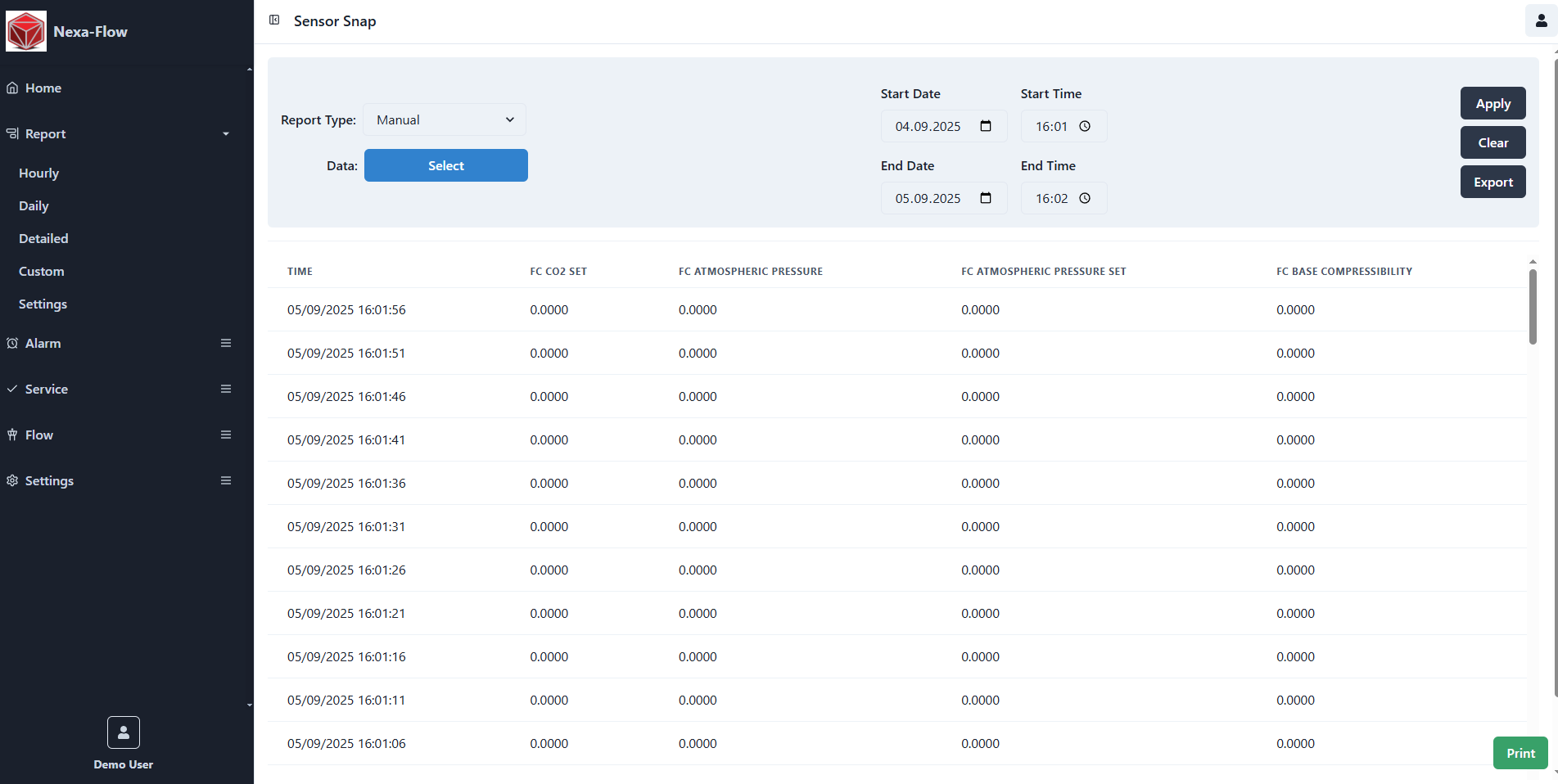Go to the Detailed report page

point(43,239)
